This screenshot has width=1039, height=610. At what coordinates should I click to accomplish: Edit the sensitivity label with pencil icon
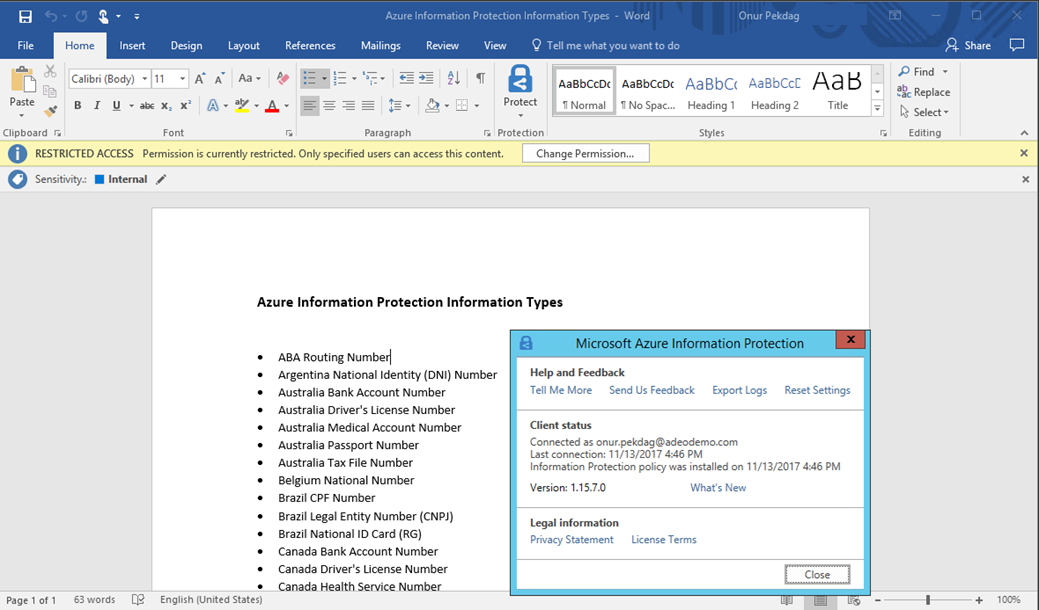pos(161,179)
